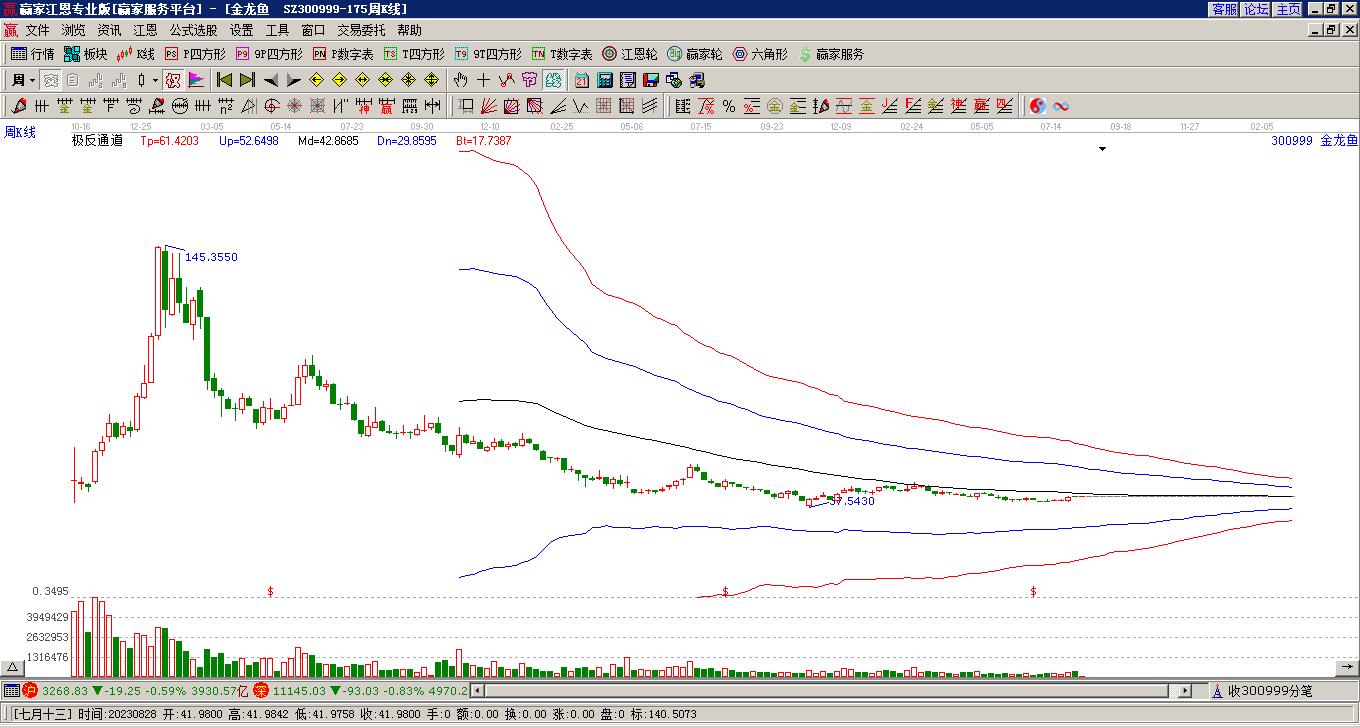The width and height of the screenshot is (1360, 728).
Task: Open the 江恩 menu
Action: pyautogui.click(x=145, y=31)
